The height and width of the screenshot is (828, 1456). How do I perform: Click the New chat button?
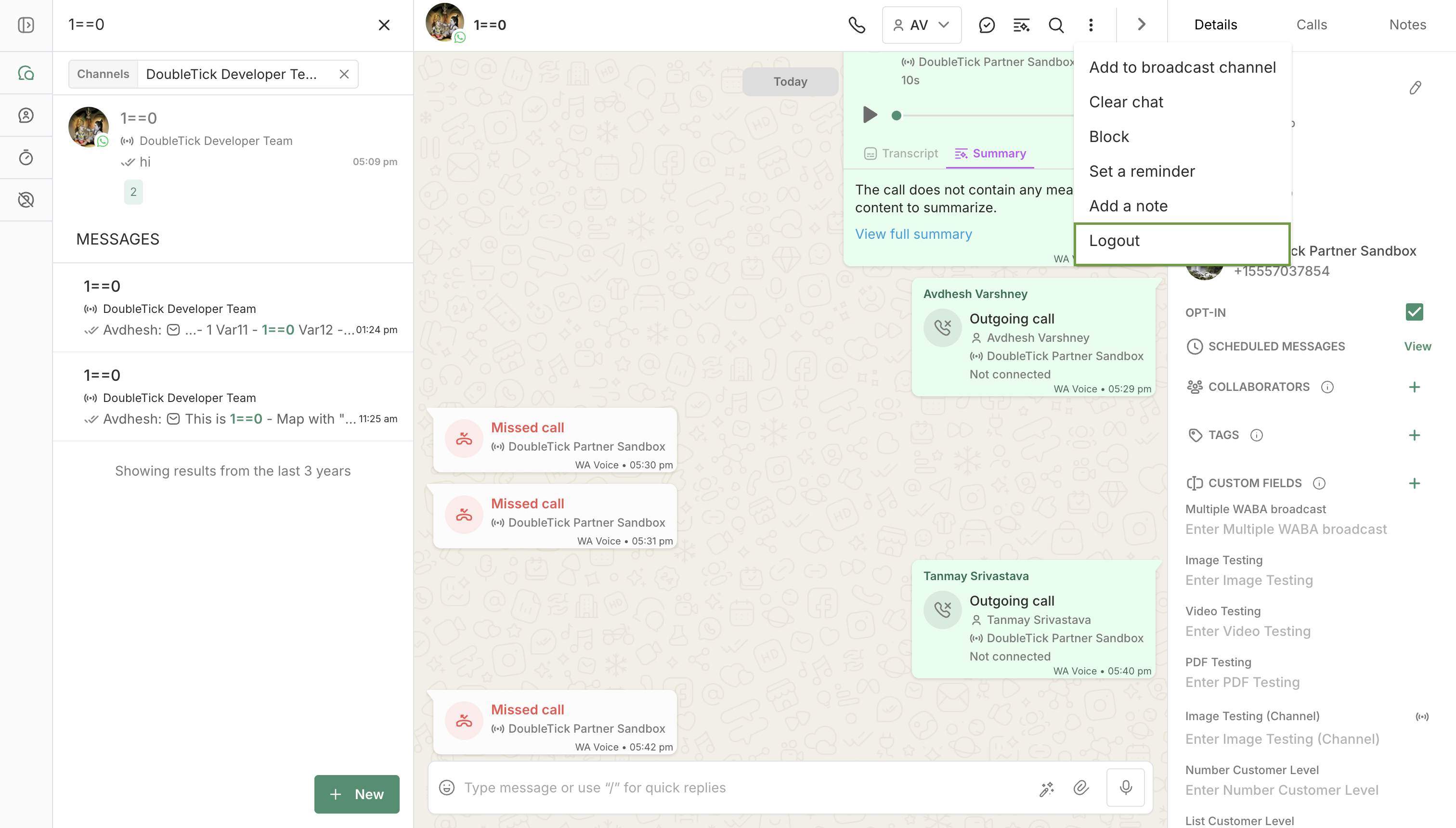point(357,794)
